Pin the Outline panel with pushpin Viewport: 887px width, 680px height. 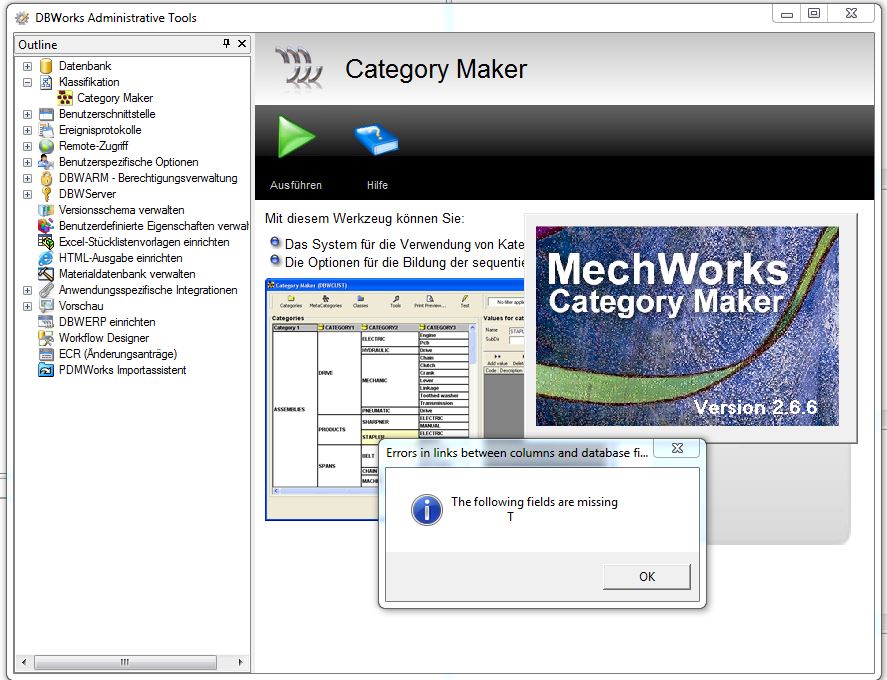coord(226,44)
